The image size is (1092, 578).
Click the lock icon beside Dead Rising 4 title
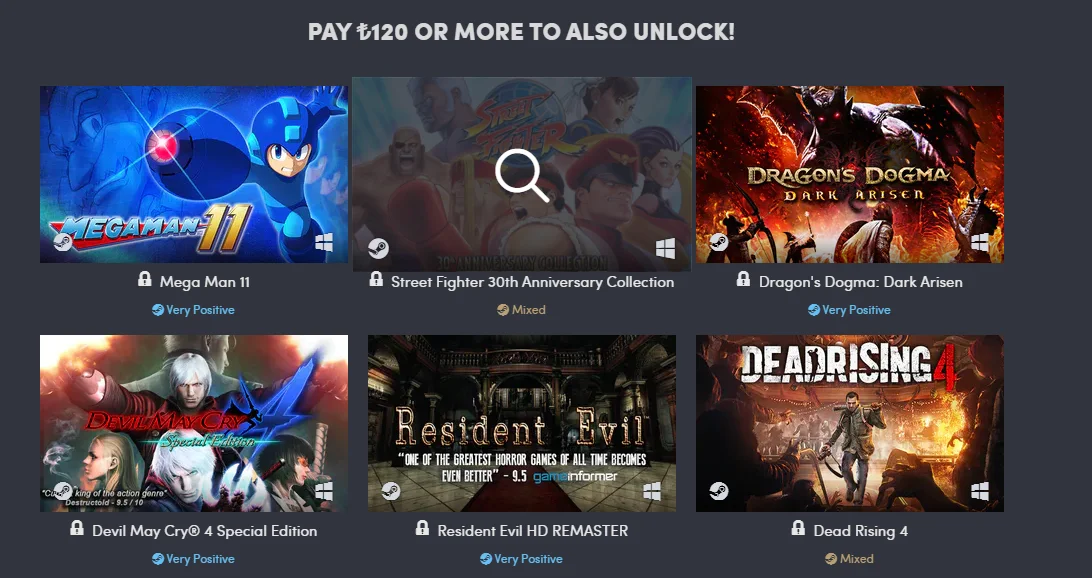[x=798, y=529]
